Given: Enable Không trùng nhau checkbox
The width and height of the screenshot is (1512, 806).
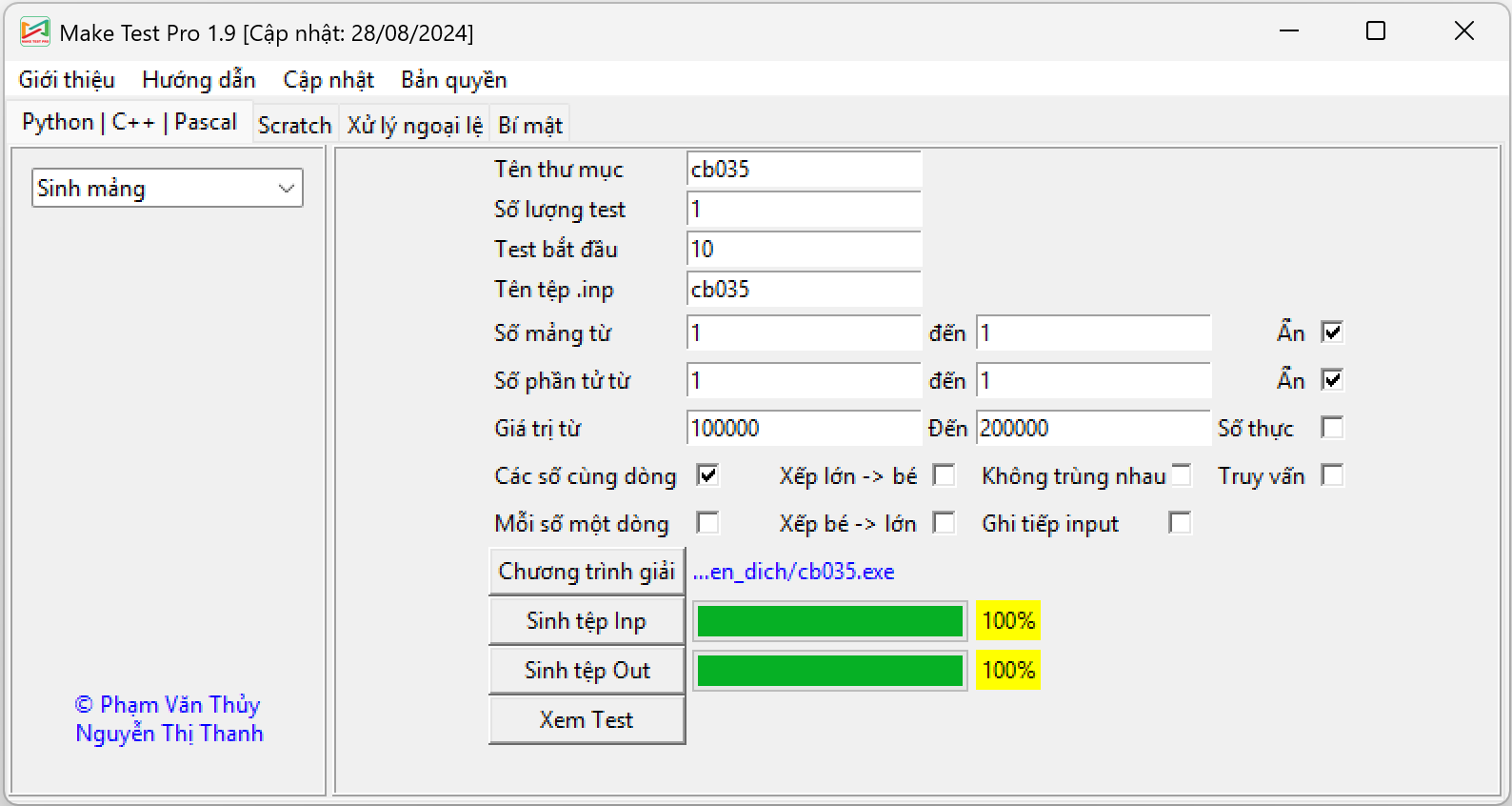Looking at the screenshot, I should (1181, 475).
